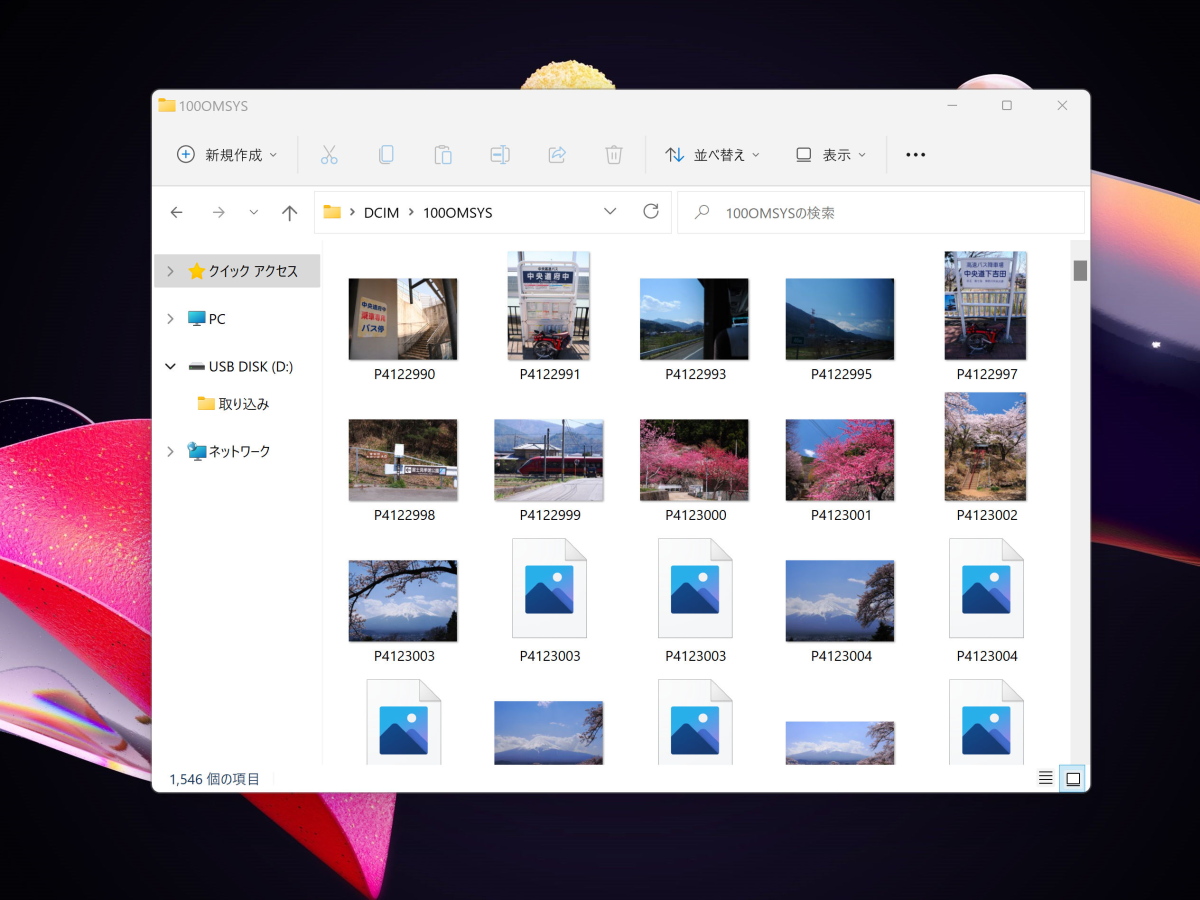Select the 取り込み folder icon
The height and width of the screenshot is (900, 1200).
pyautogui.click(x=206, y=404)
